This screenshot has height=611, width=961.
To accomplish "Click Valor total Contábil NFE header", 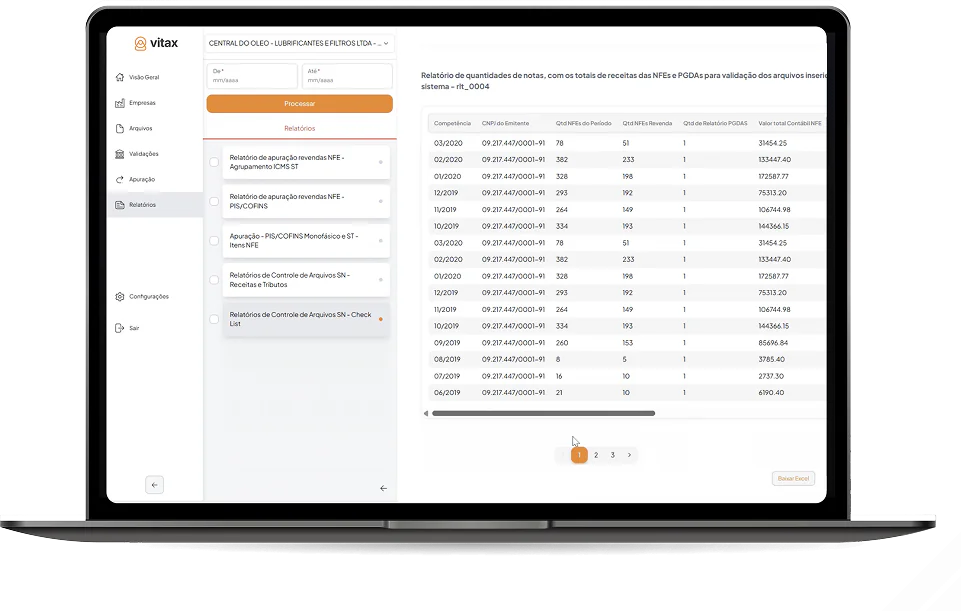I will coord(790,123).
